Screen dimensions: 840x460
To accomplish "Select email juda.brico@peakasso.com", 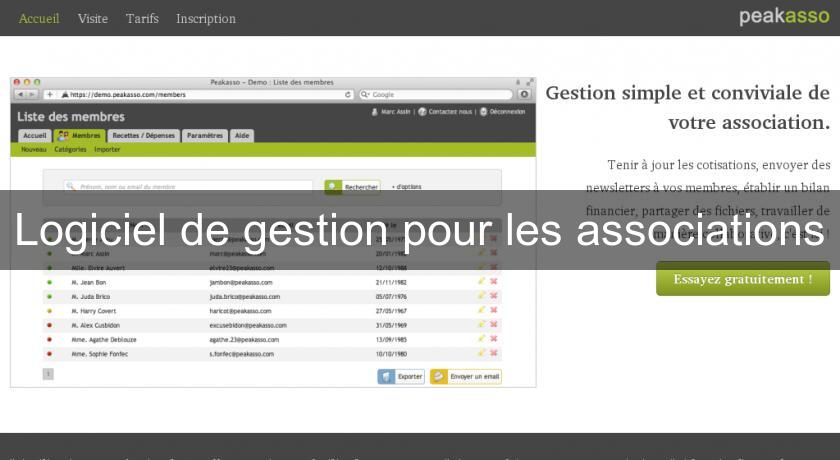I will click(245, 297).
